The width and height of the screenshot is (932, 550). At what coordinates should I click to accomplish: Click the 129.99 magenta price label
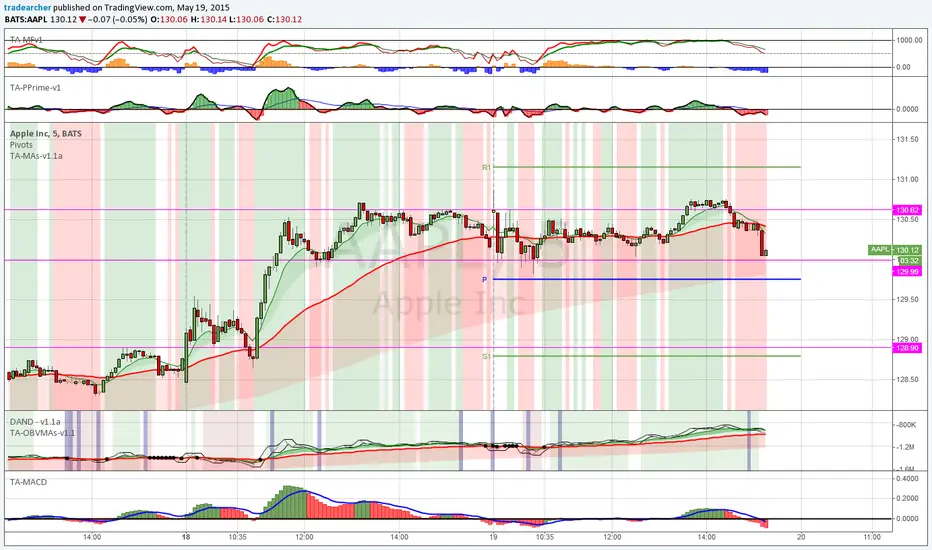[907, 271]
